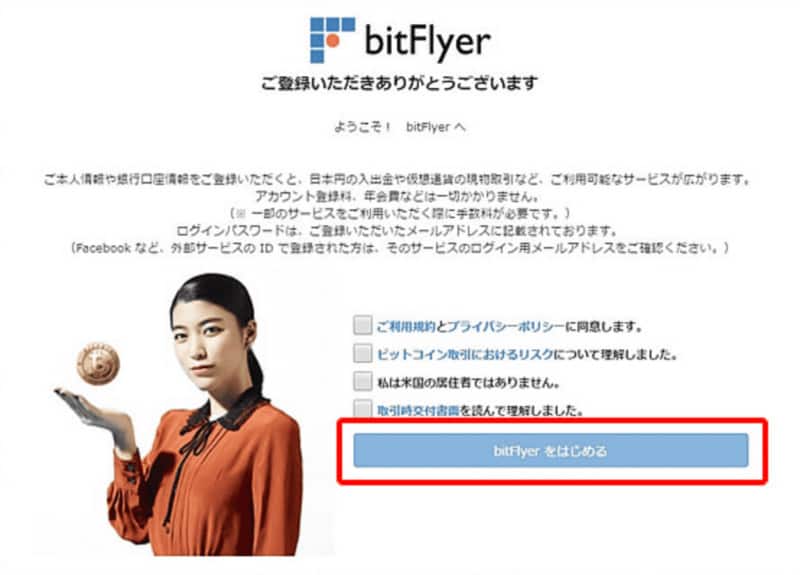Click the floating bronze bitcoin coin
The height and width of the screenshot is (575, 800).
tap(98, 363)
